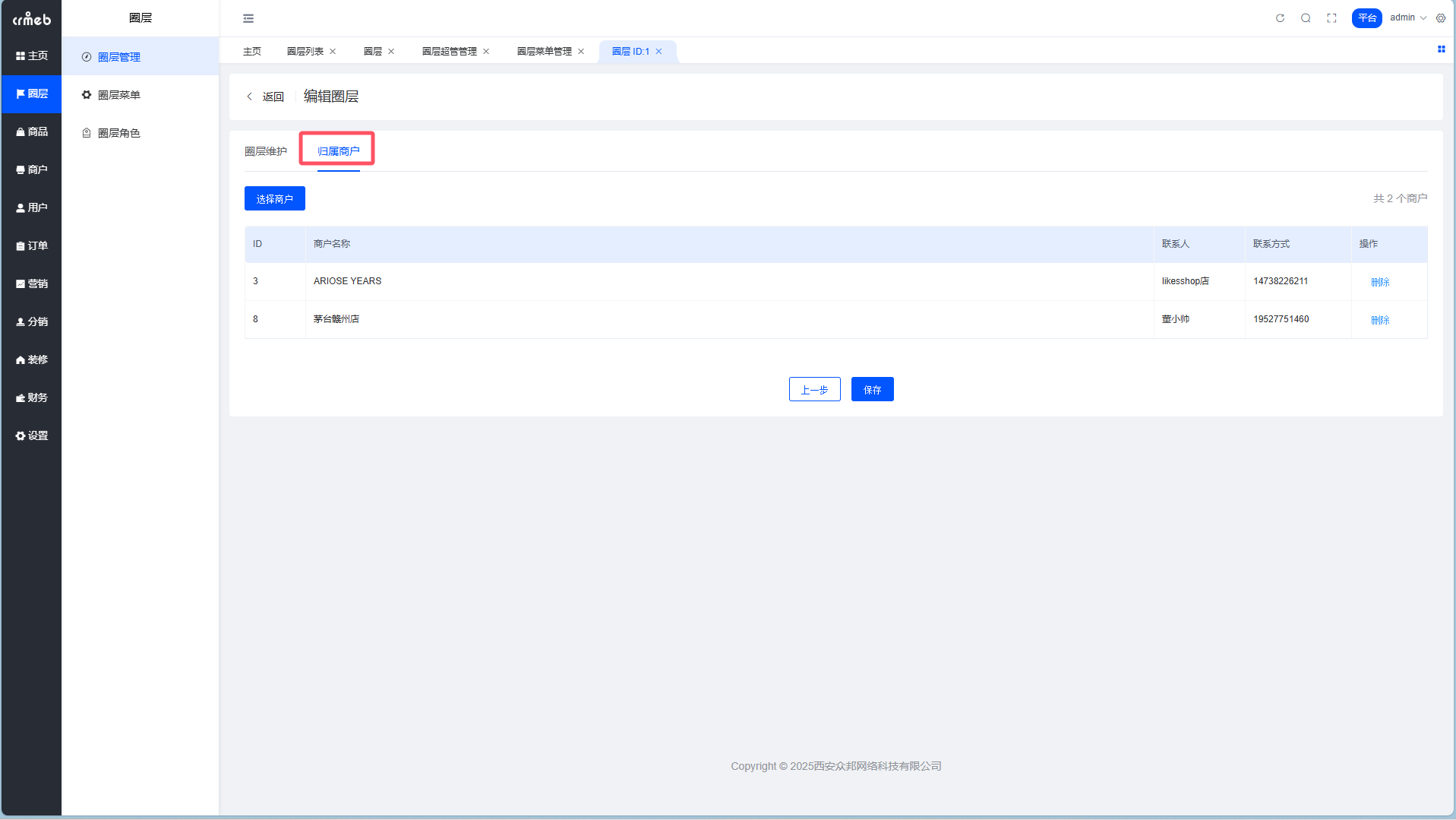Screen dimensions: 1456x820
Task: Click the 上一步 button
Action: 814,390
